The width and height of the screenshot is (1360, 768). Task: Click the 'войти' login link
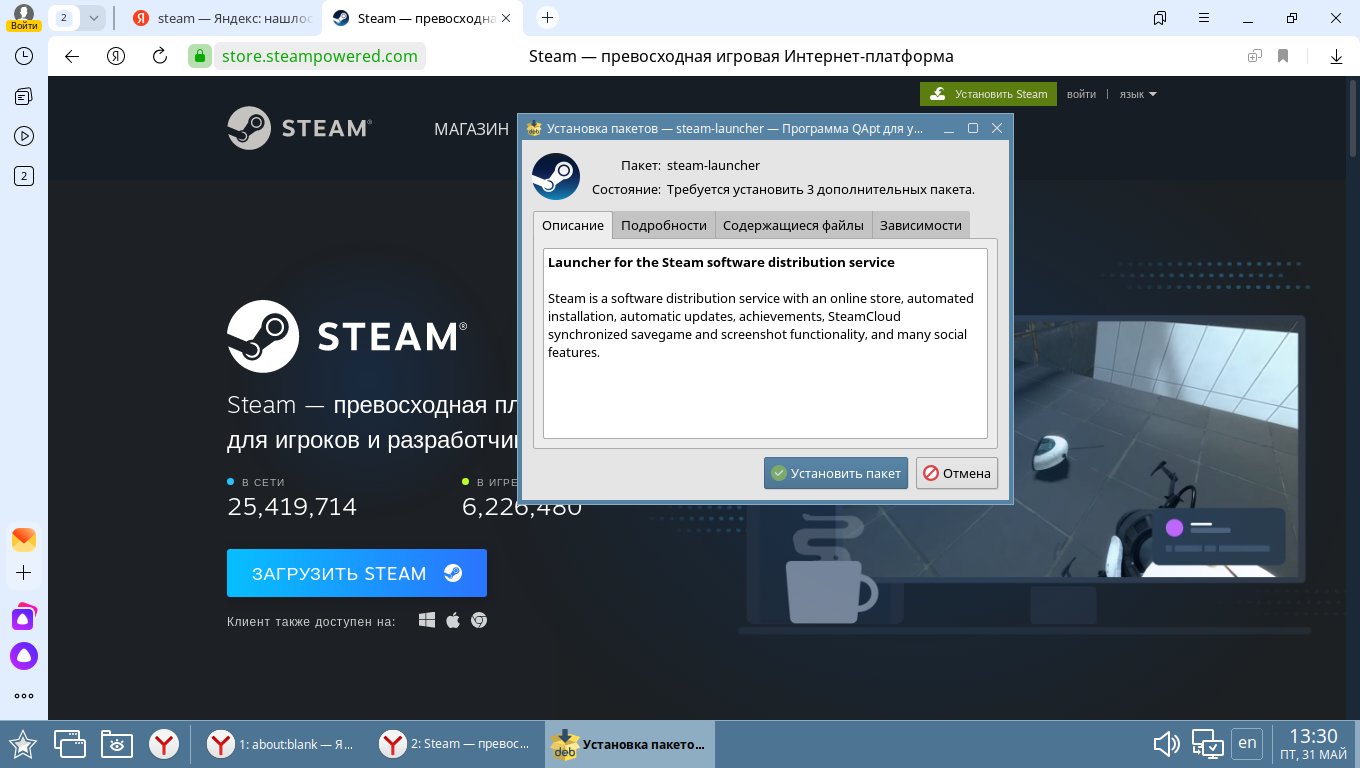(x=1081, y=94)
